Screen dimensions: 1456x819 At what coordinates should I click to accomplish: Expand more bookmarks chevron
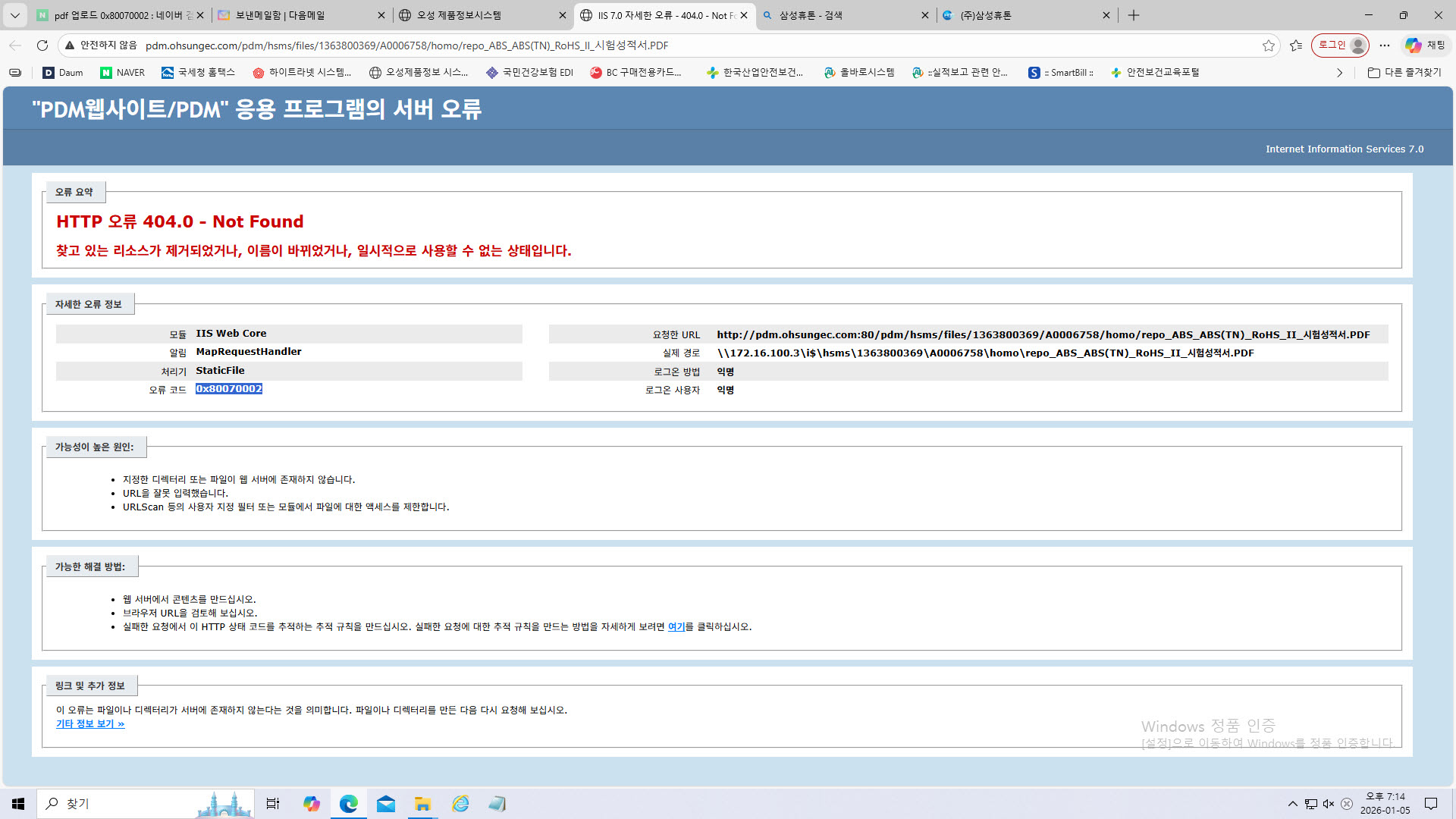(1339, 73)
